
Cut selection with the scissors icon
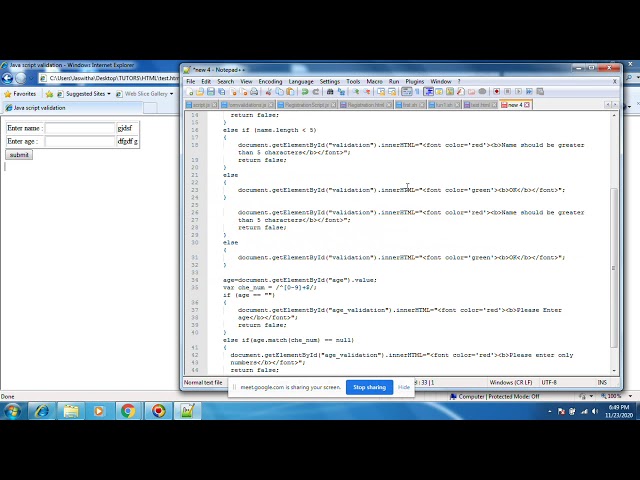269,92
